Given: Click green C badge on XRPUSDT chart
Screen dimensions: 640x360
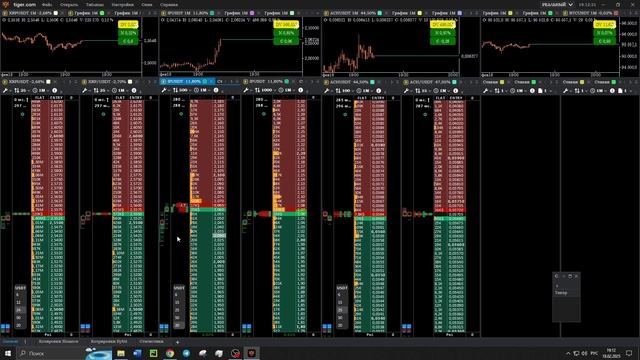Looking at the screenshot, I should tap(128, 41).
